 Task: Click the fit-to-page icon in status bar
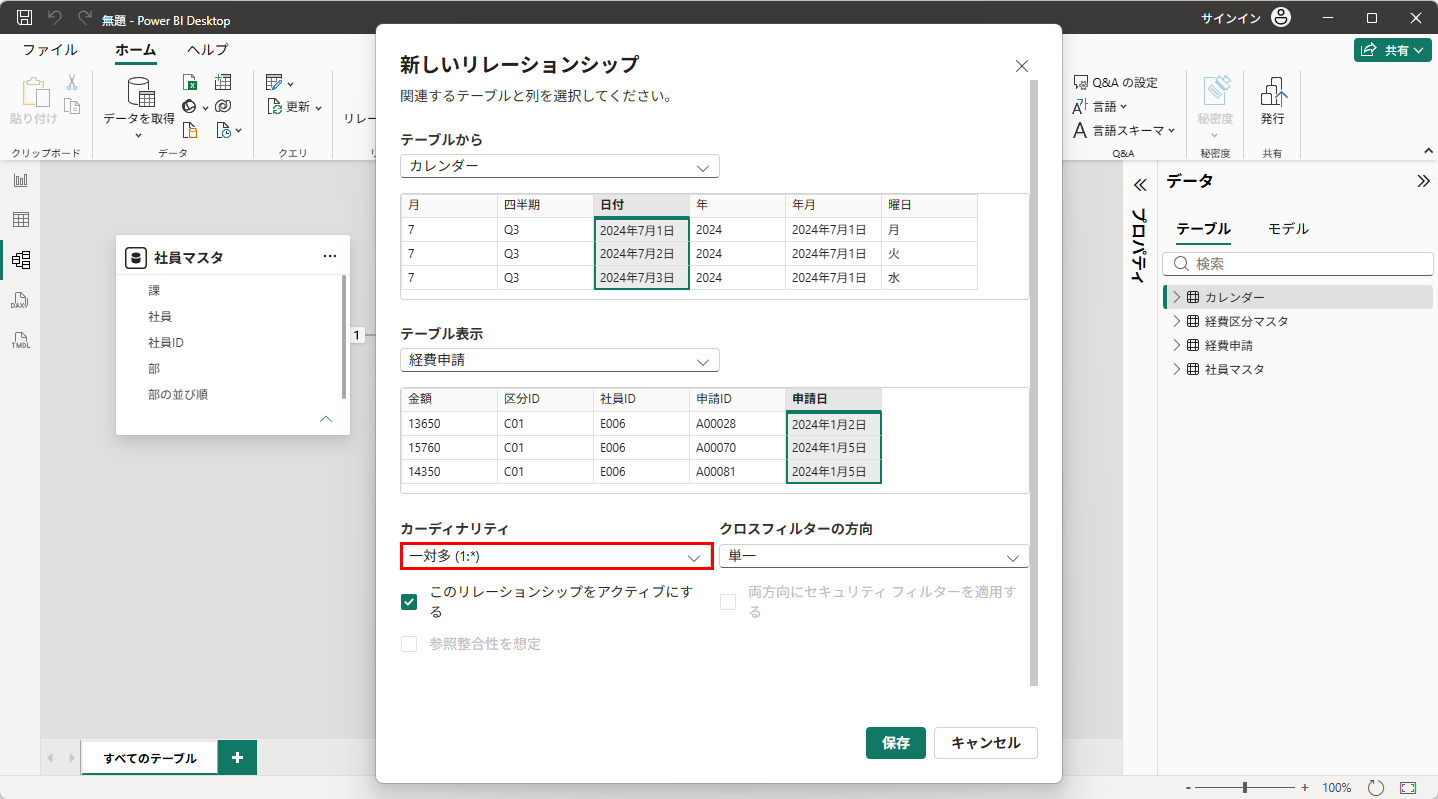point(1409,787)
